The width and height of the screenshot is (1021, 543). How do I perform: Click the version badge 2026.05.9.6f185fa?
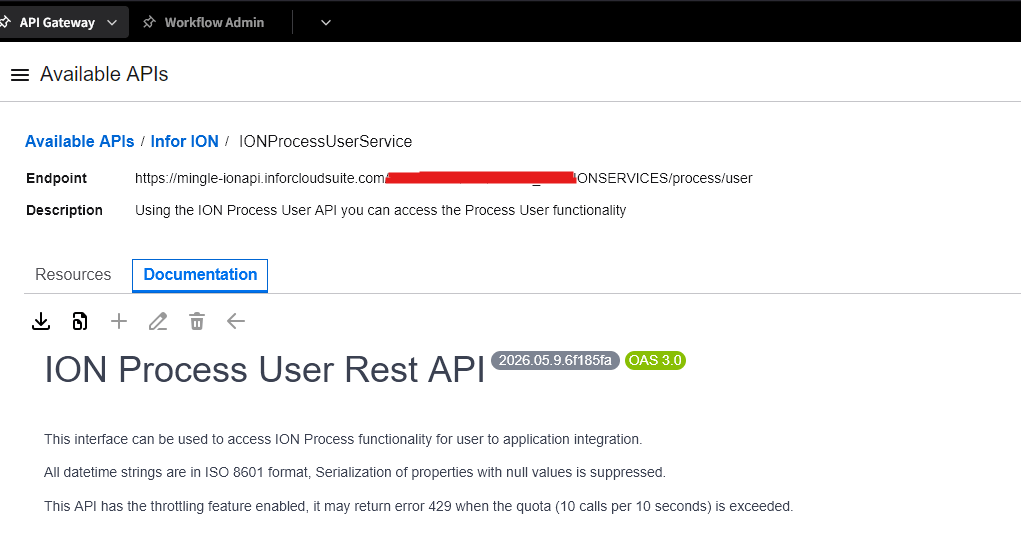click(555, 361)
